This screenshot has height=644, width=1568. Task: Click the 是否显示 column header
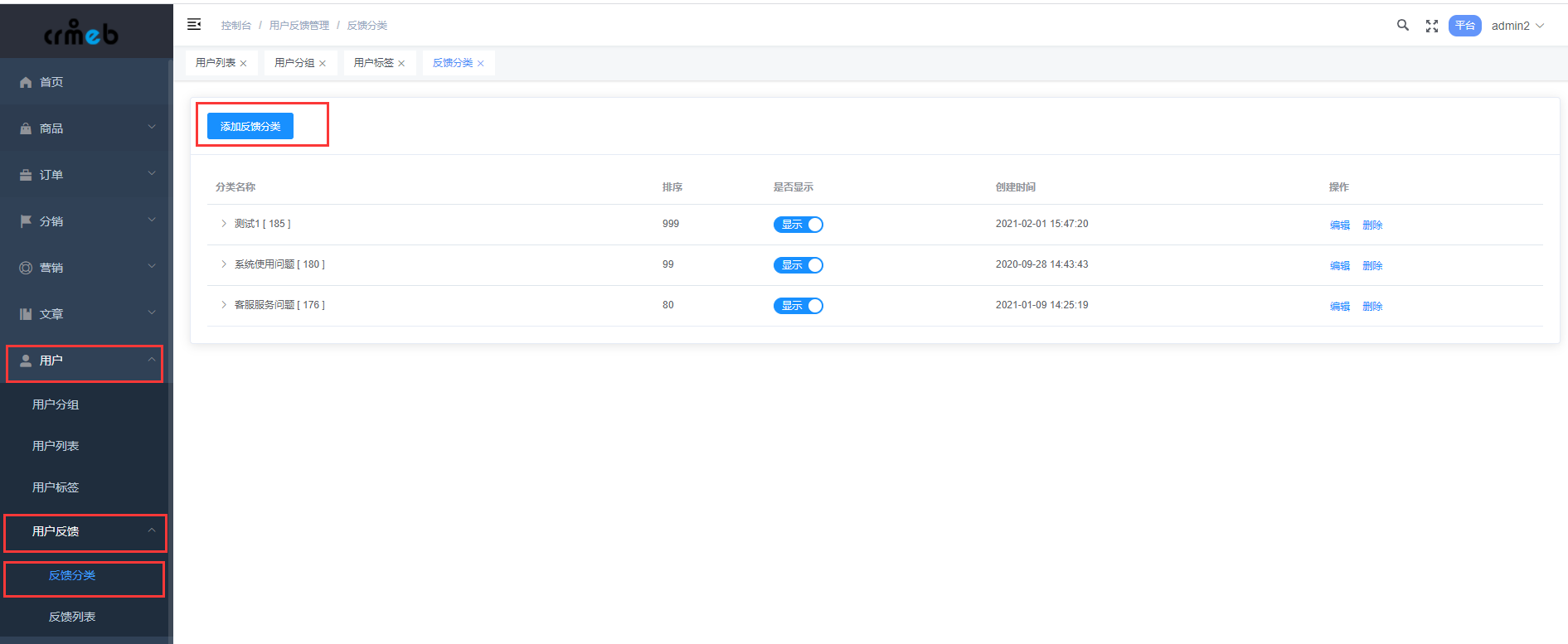pyautogui.click(x=794, y=187)
